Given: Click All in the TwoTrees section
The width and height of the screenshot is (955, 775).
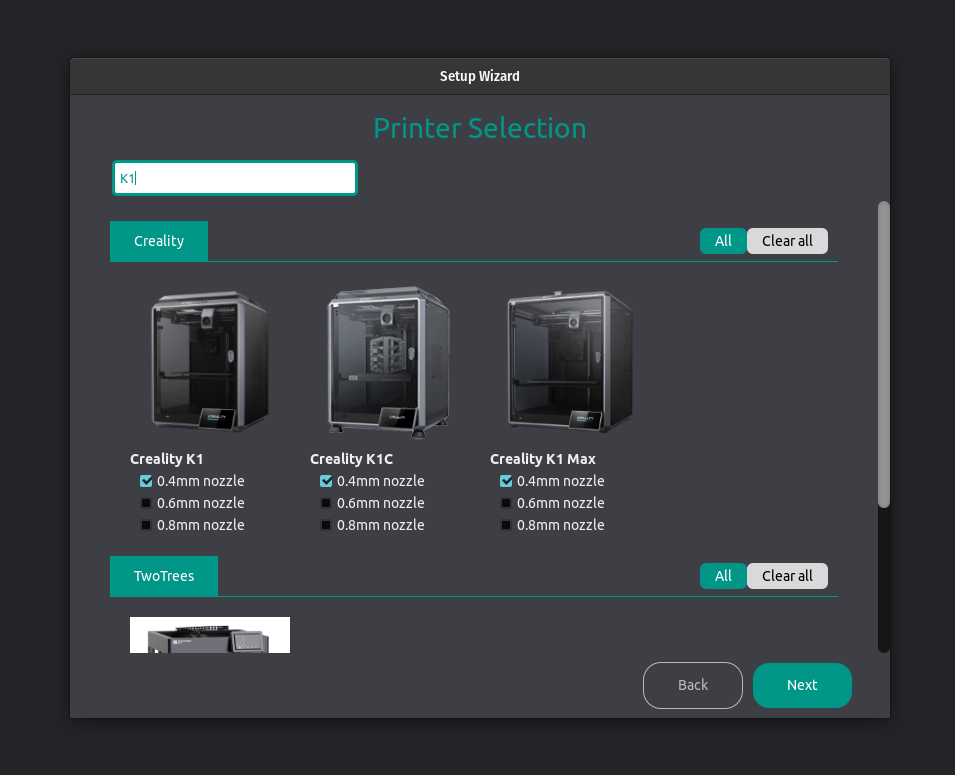Looking at the screenshot, I should (x=722, y=576).
